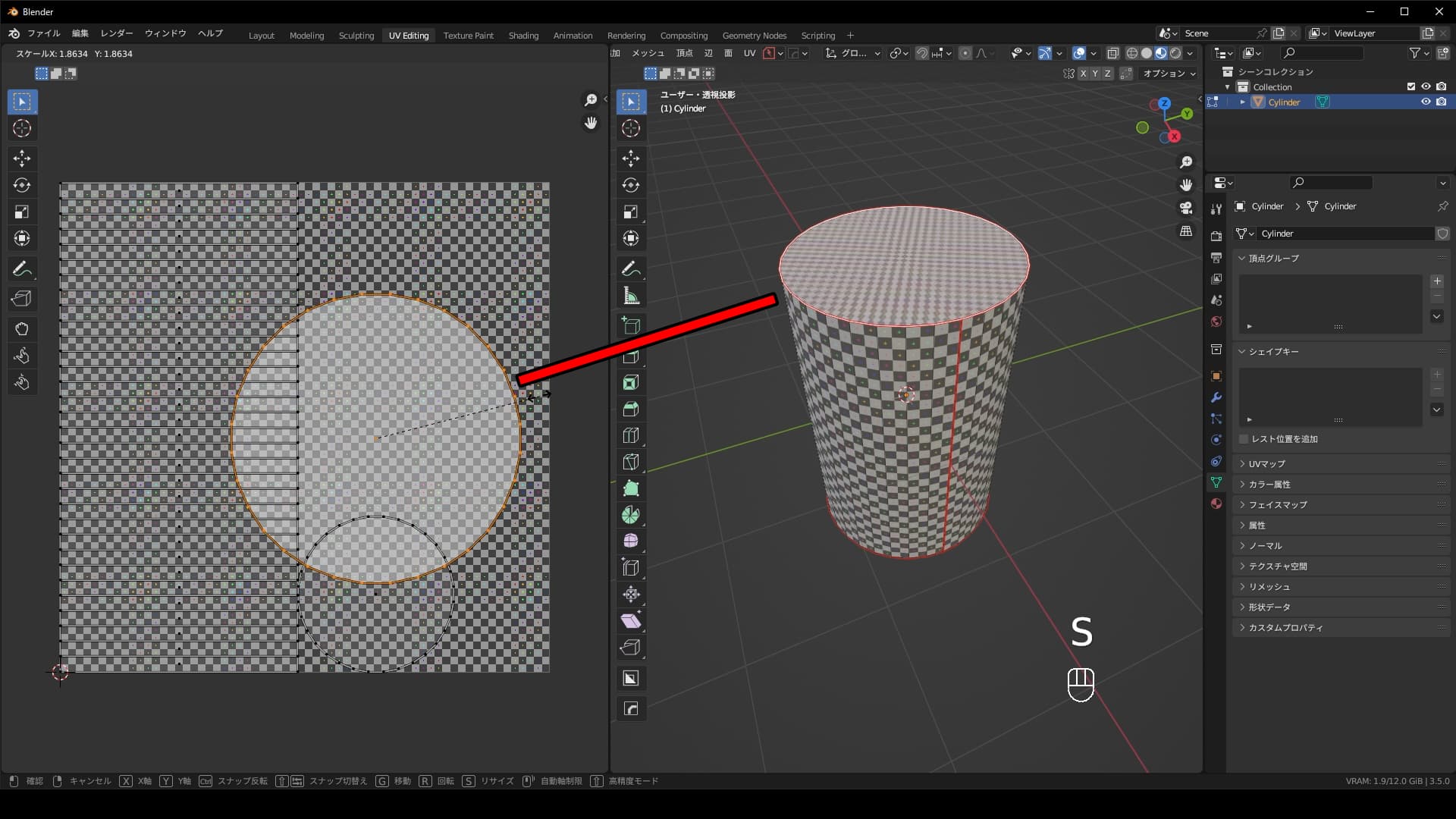Enable the レスト位置を追加 checkbox
This screenshot has width=1456, height=819.
coord(1243,439)
